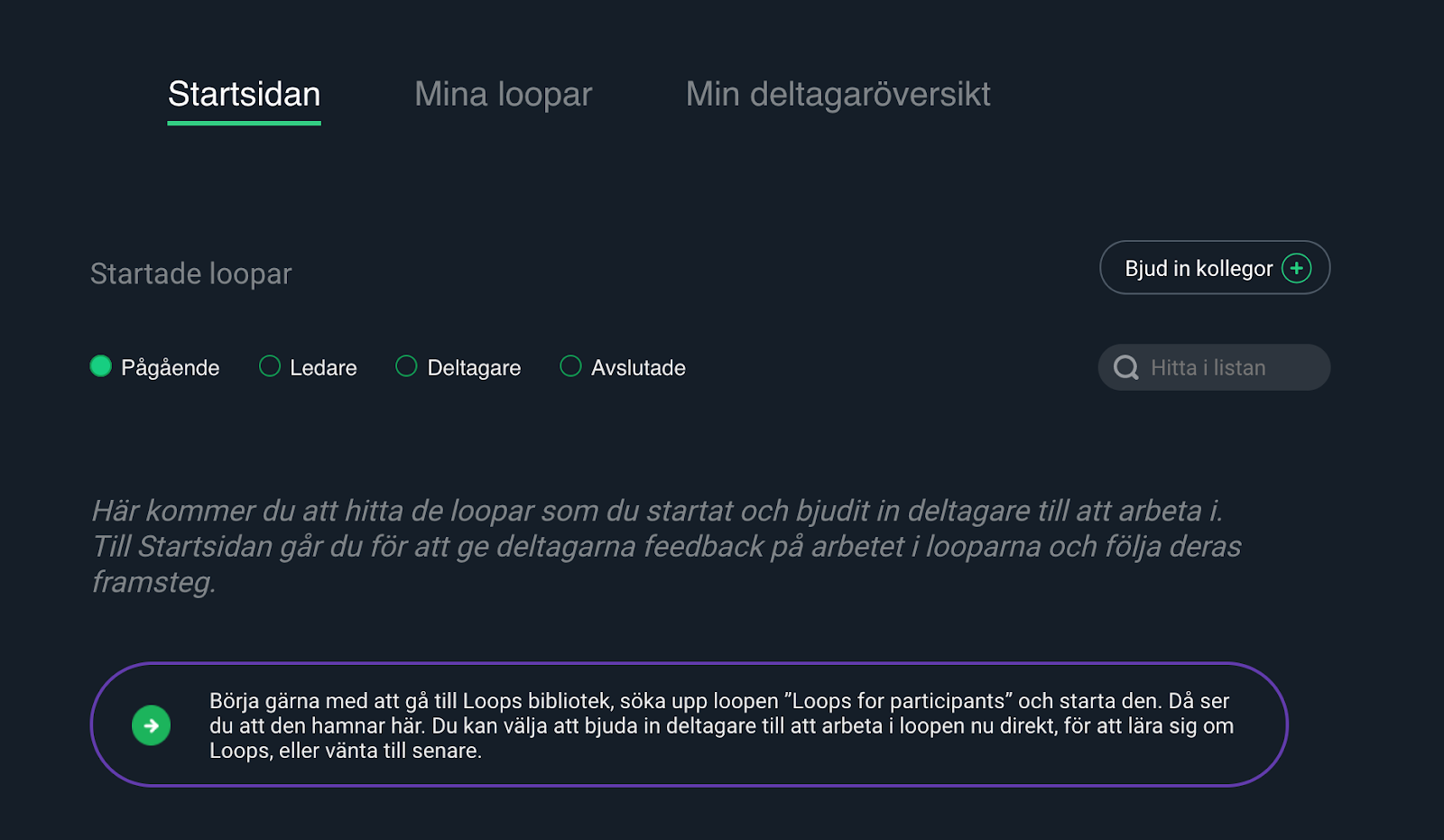Go to the Min deltagaröversikt tab
The height and width of the screenshot is (840, 1444).
point(838,94)
